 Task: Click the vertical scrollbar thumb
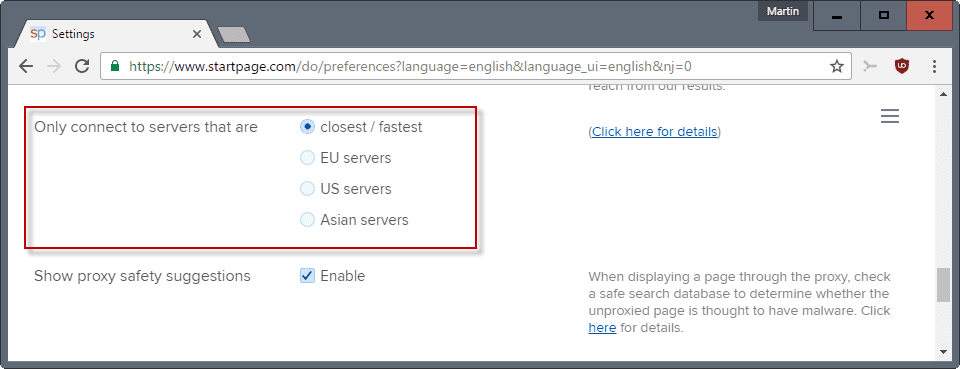[x=943, y=285]
